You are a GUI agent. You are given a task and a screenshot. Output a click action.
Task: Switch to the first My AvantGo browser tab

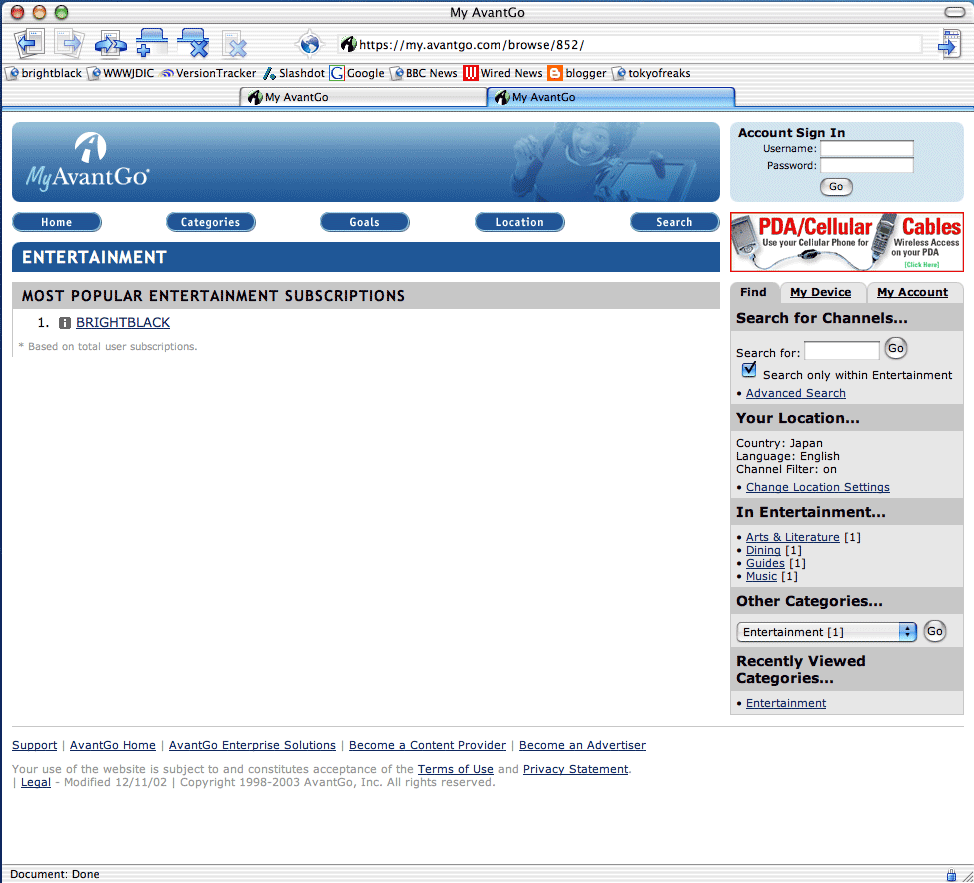(x=363, y=97)
